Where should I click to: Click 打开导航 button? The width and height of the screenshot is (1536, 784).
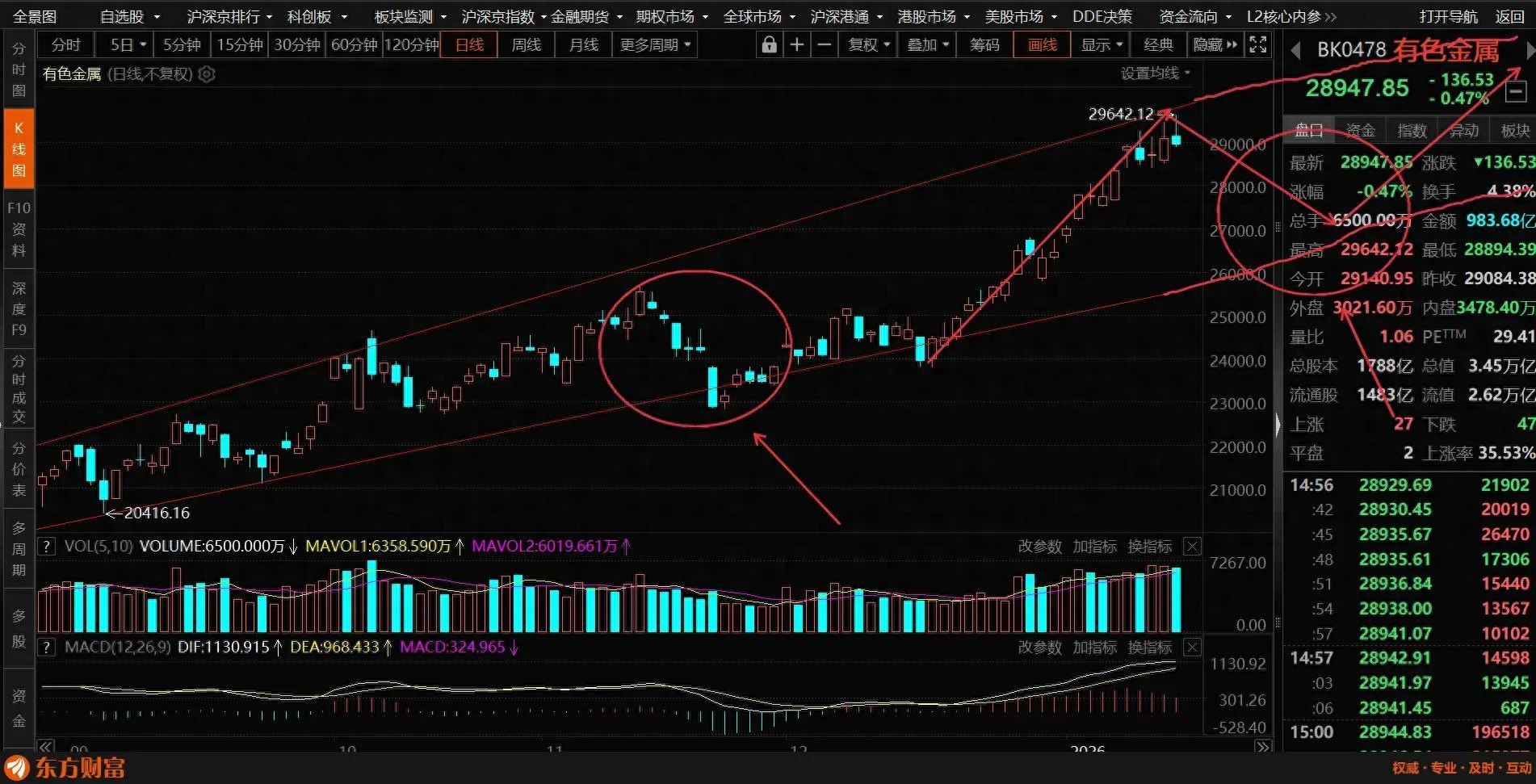(1448, 16)
